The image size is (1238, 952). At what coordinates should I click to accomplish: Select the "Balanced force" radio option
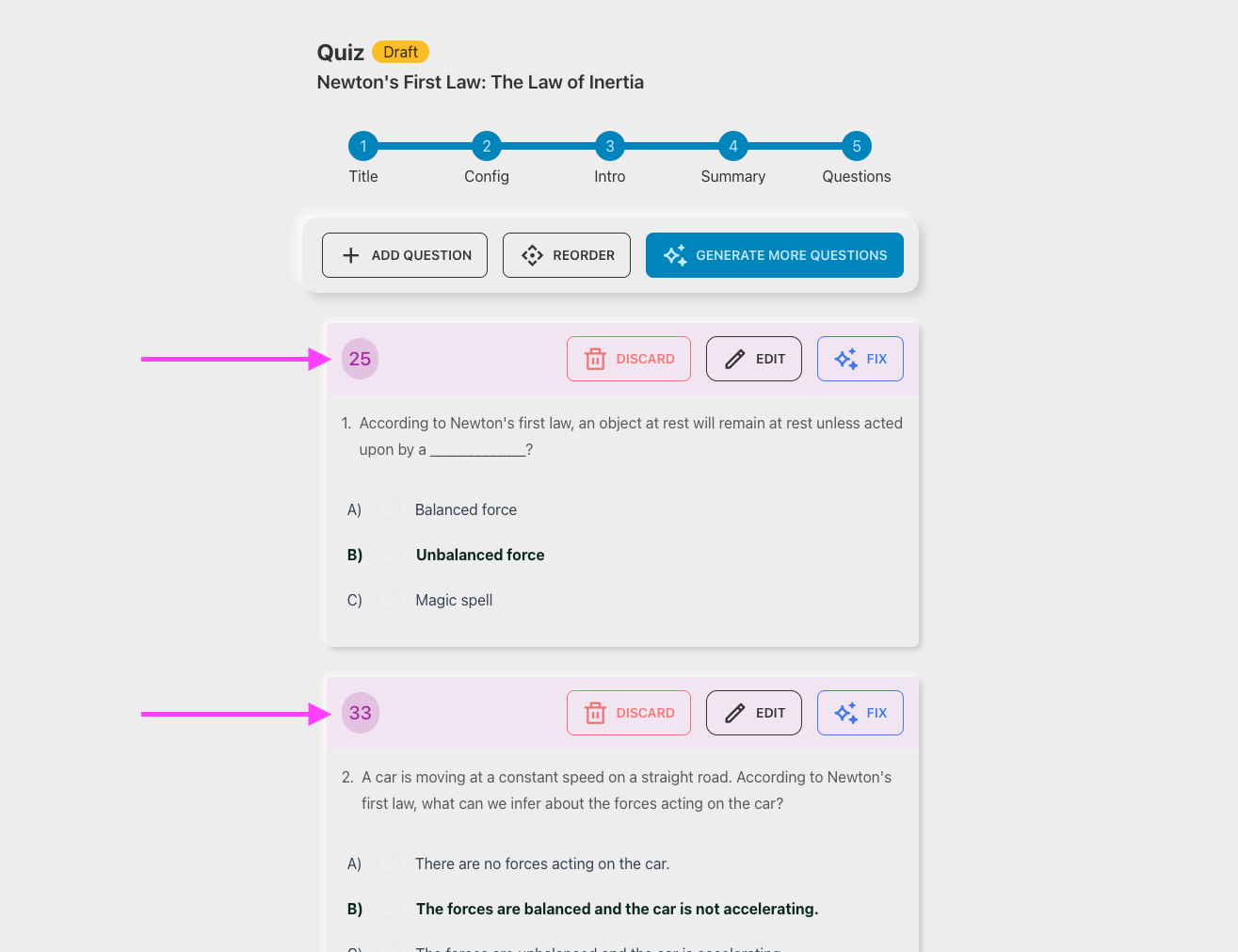tap(388, 508)
